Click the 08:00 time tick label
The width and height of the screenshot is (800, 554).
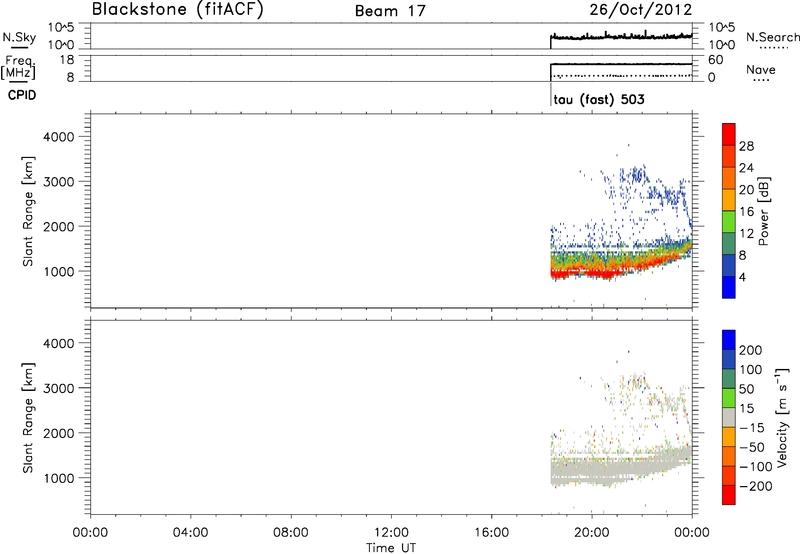[x=290, y=533]
